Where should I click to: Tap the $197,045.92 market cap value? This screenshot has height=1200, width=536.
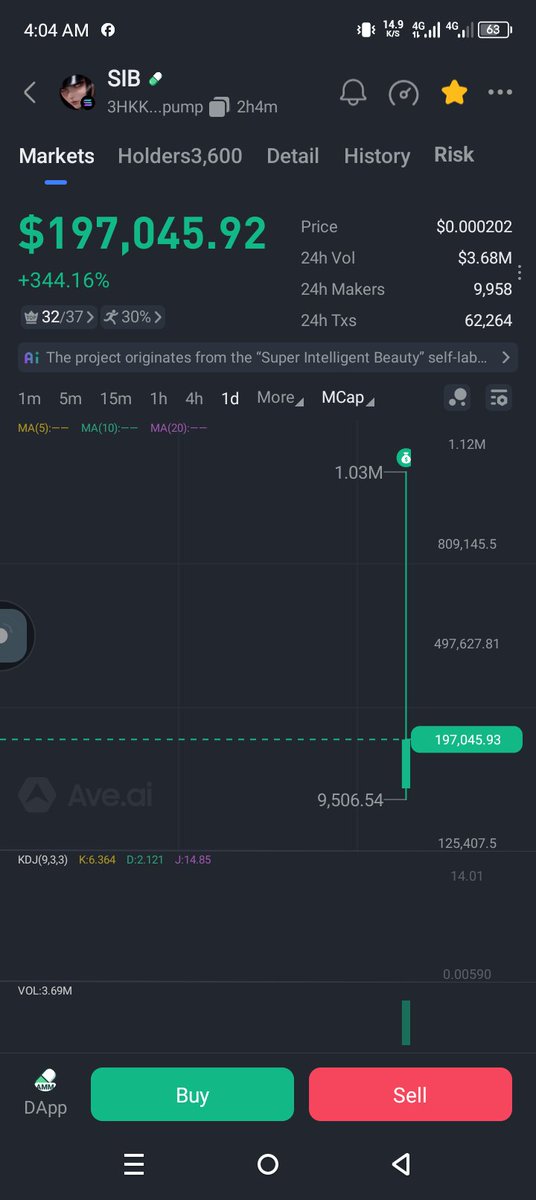tap(142, 233)
